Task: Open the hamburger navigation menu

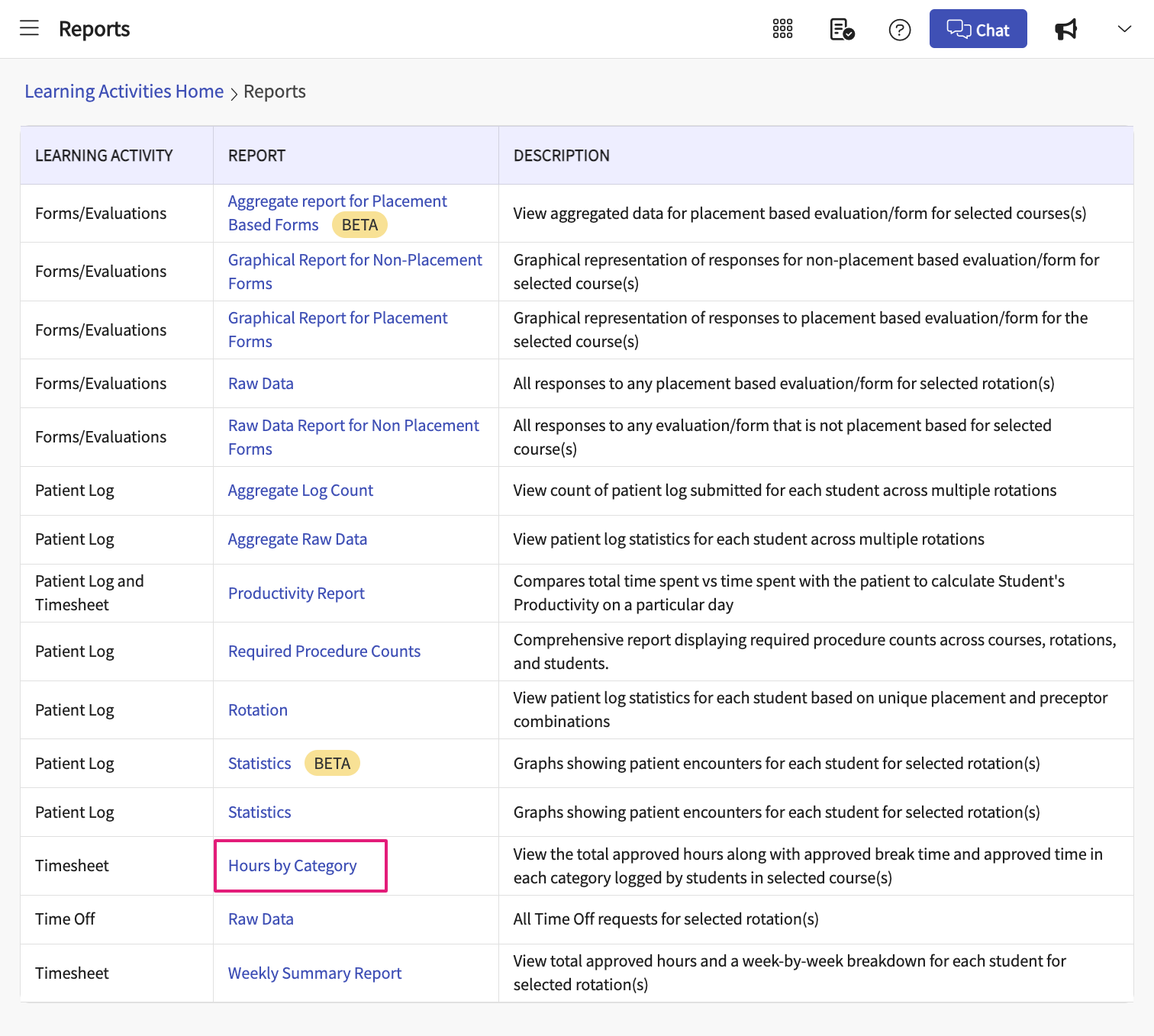Action: pyautogui.click(x=29, y=29)
